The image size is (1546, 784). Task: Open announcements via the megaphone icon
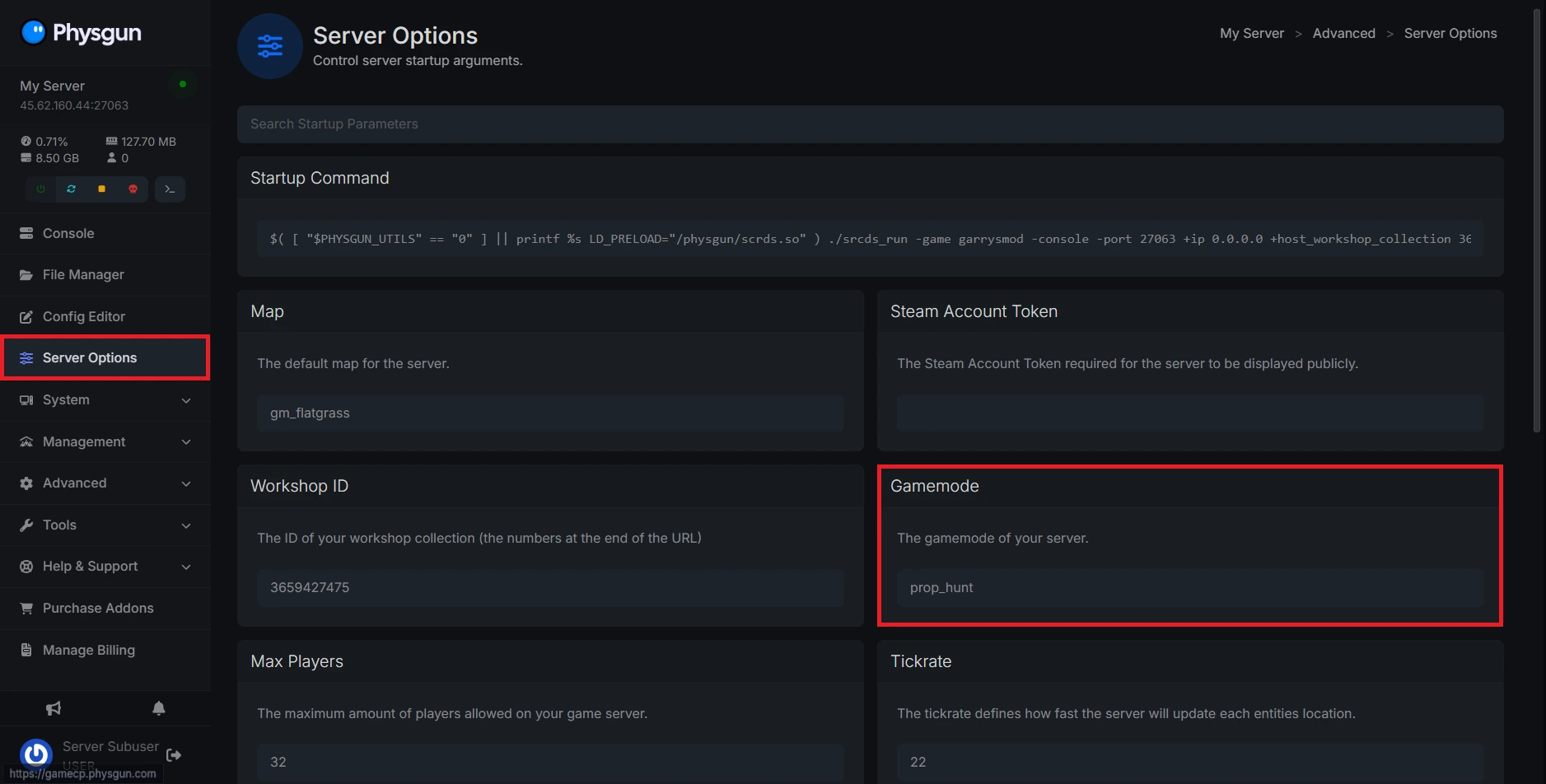[54, 708]
